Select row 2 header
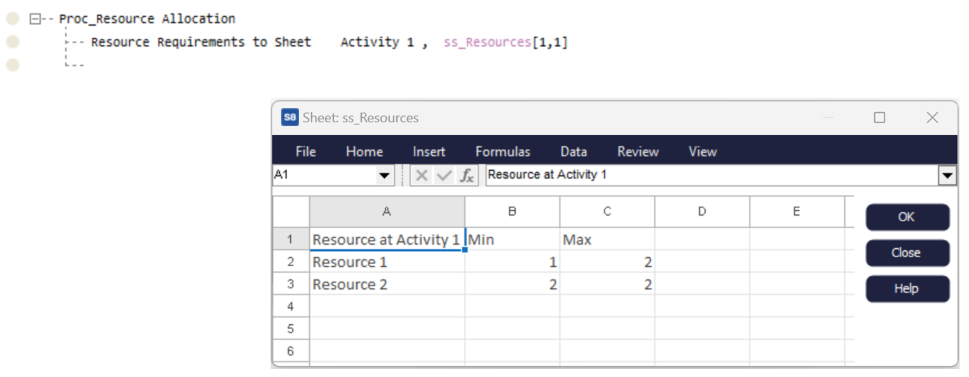Viewport: 969px width, 377px height. (x=291, y=262)
